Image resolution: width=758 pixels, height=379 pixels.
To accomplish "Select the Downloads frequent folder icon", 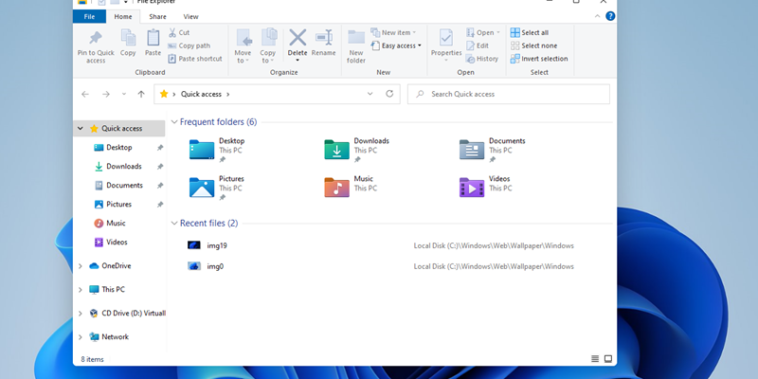I will [336, 149].
